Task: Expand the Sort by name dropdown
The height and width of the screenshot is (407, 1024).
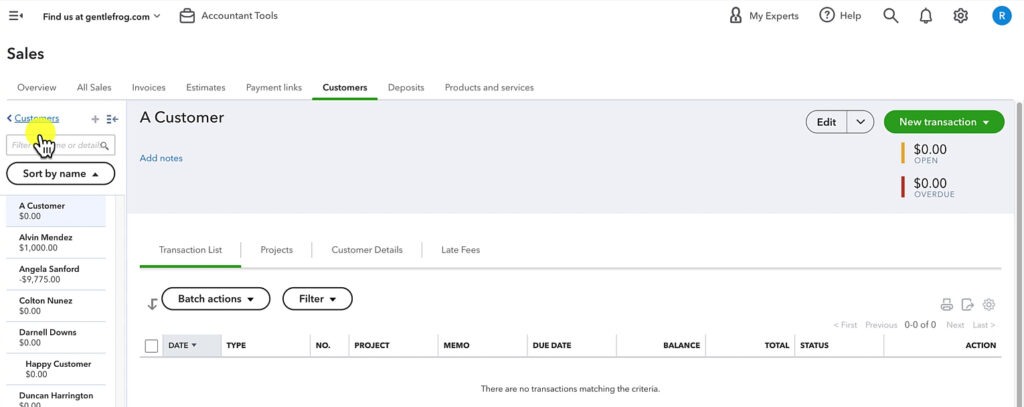Action: pos(61,174)
